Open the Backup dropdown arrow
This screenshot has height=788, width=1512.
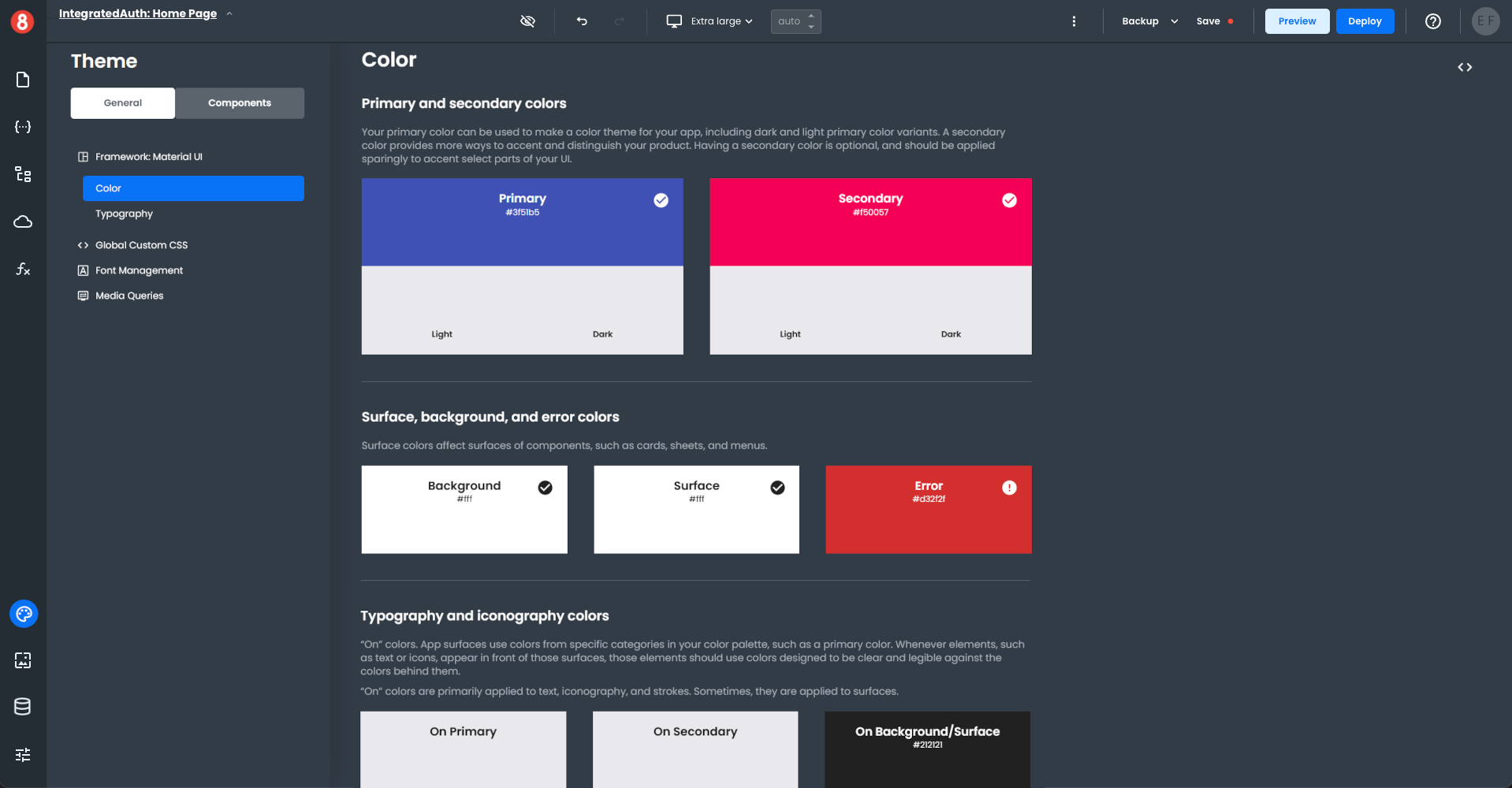1174,21
